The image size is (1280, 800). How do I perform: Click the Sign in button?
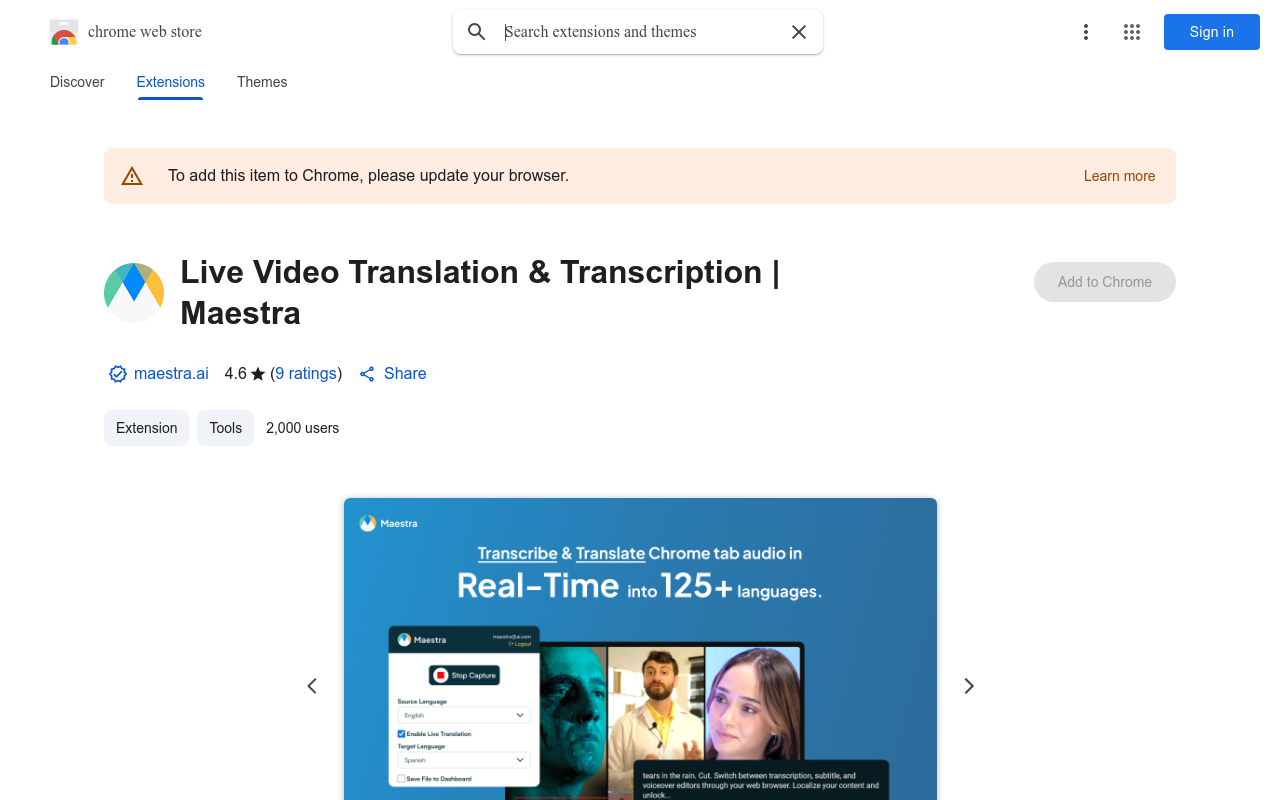pyautogui.click(x=1212, y=32)
